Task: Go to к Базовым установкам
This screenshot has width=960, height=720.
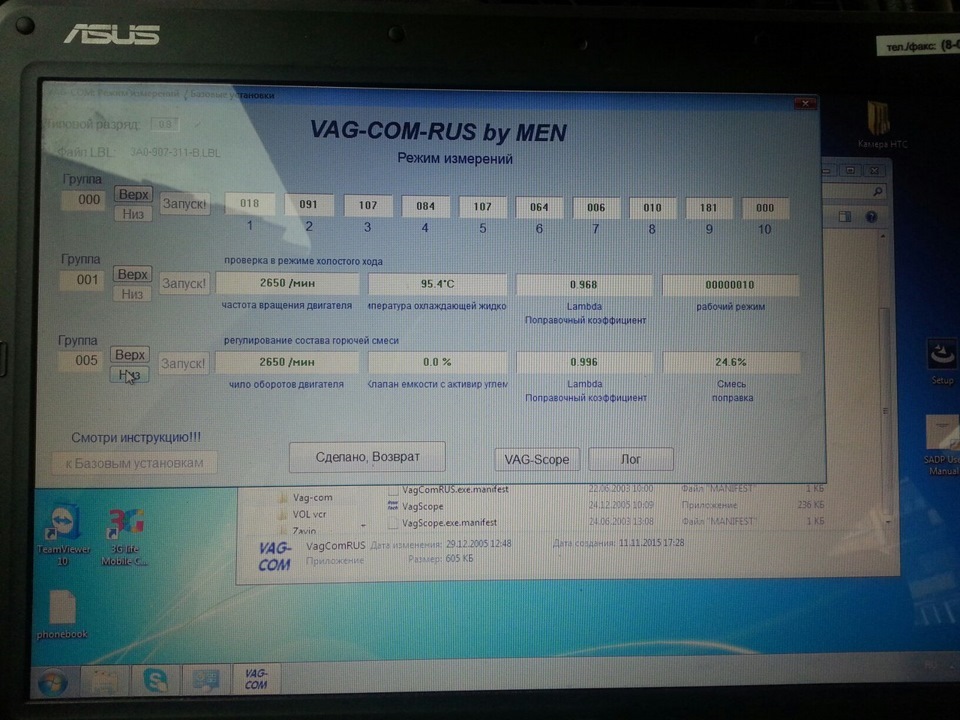Action: click(134, 463)
